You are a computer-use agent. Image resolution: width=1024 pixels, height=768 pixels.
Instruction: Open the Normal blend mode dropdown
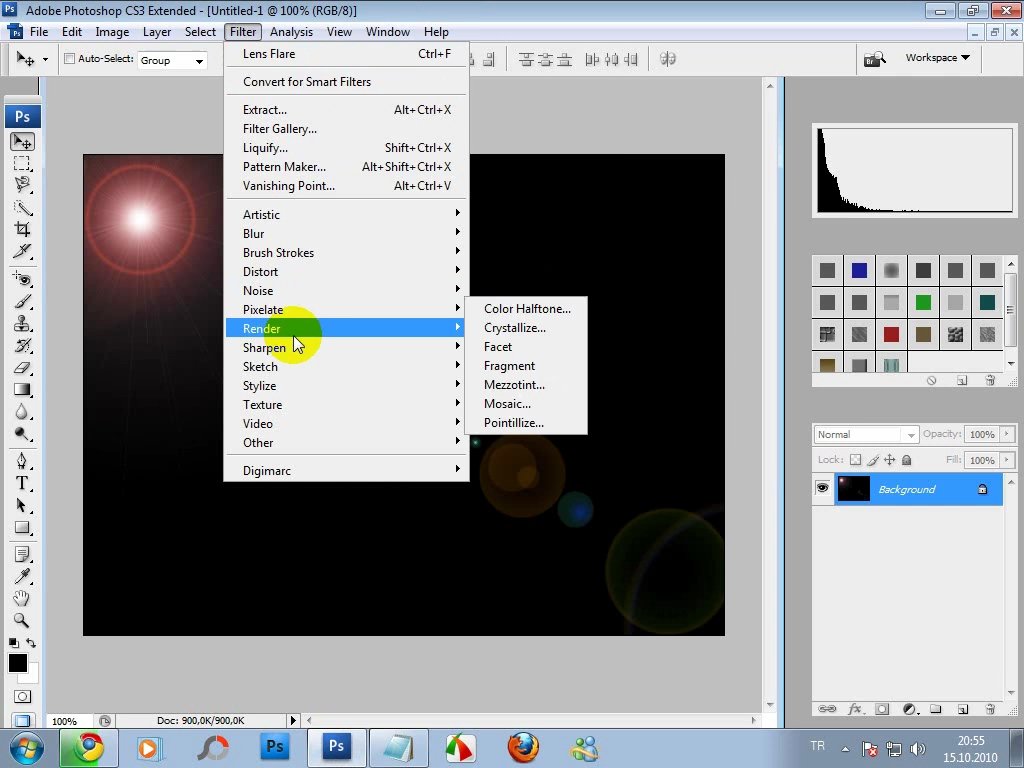pos(866,434)
